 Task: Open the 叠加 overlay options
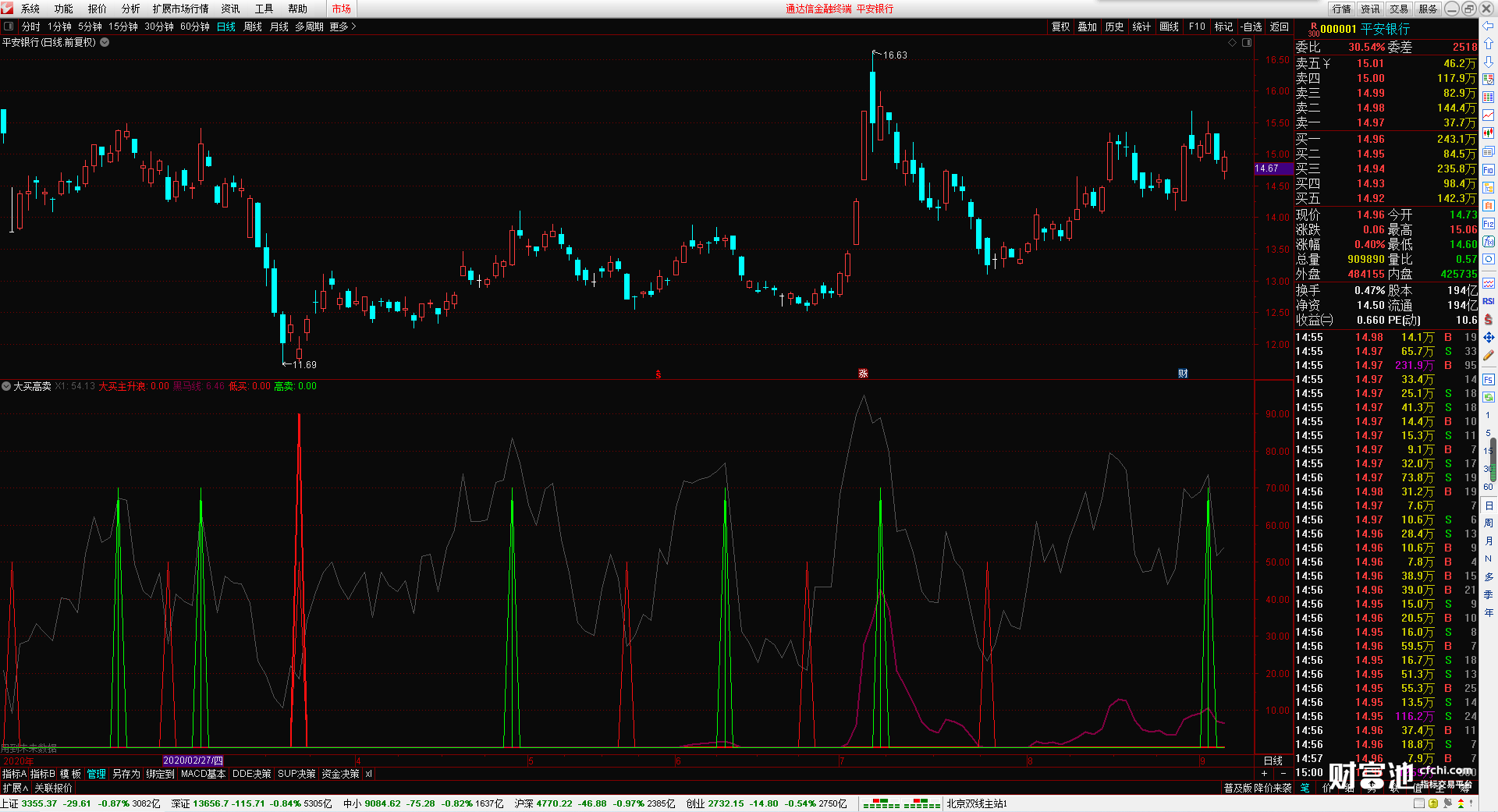pyautogui.click(x=1088, y=27)
